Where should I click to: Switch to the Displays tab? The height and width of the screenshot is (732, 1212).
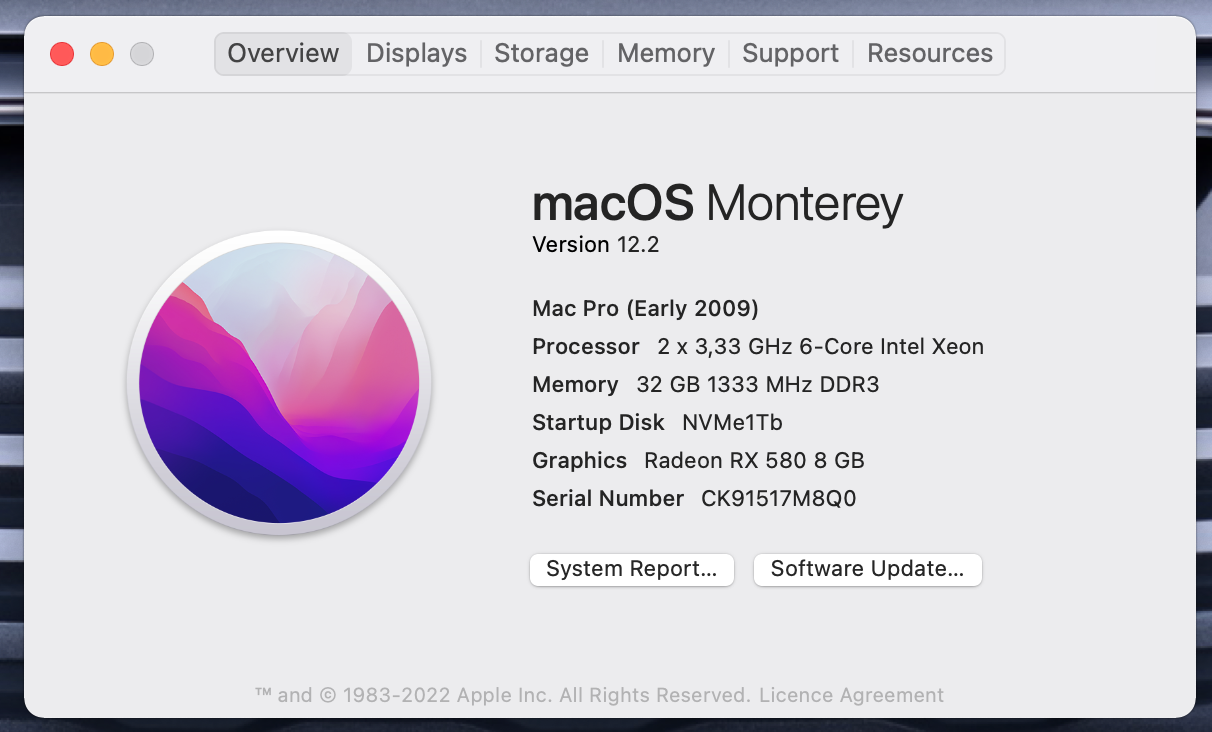416,54
